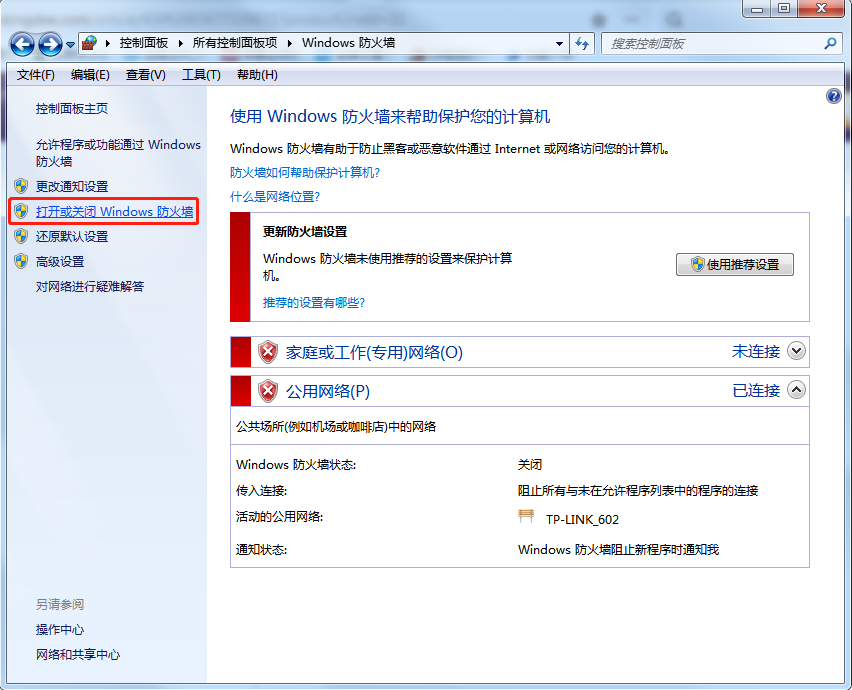The image size is (852, 690).
Task: Click the 另请参阅 heading
Action: click(60, 604)
